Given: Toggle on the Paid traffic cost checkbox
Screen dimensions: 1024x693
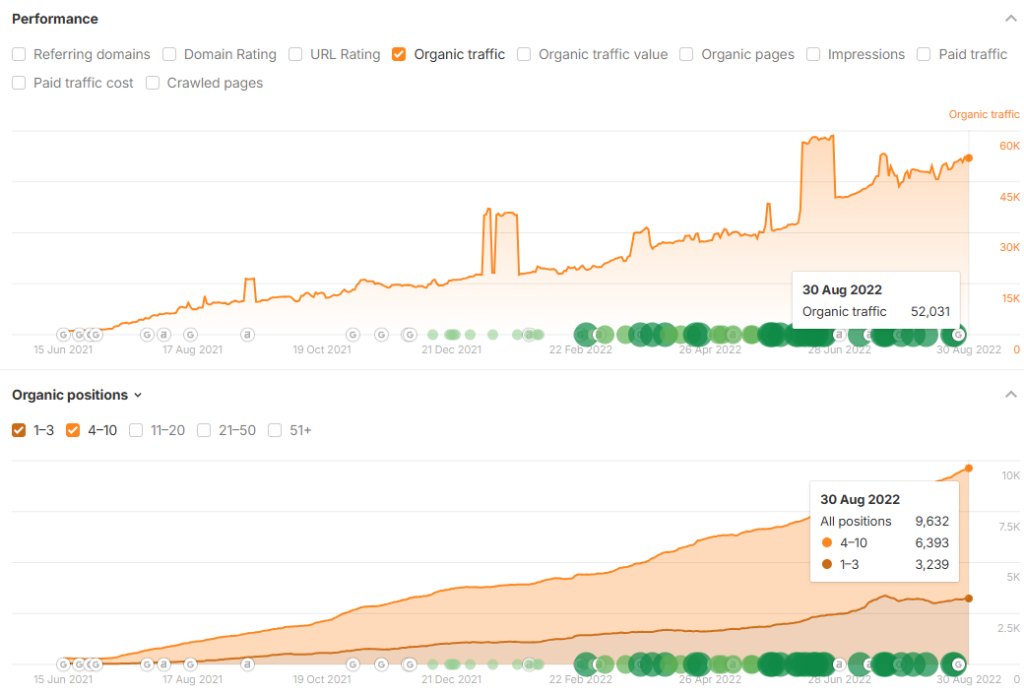Looking at the screenshot, I should tap(19, 83).
